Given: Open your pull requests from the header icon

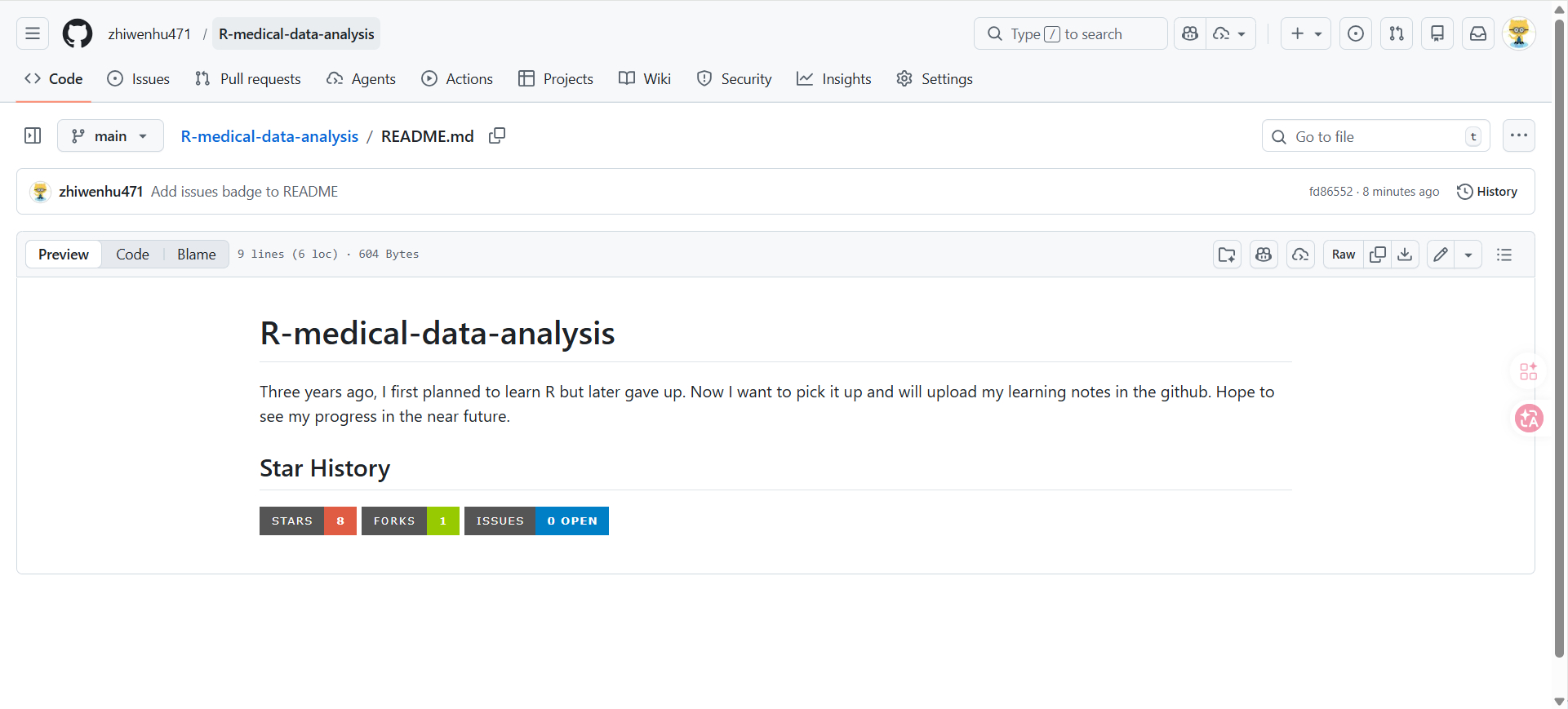Looking at the screenshot, I should (x=1397, y=33).
